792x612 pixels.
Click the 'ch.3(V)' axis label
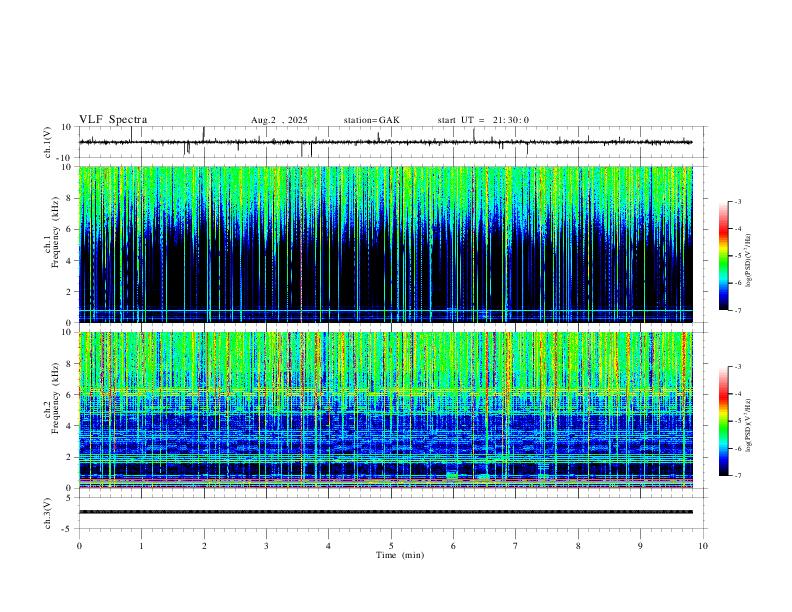(48, 513)
